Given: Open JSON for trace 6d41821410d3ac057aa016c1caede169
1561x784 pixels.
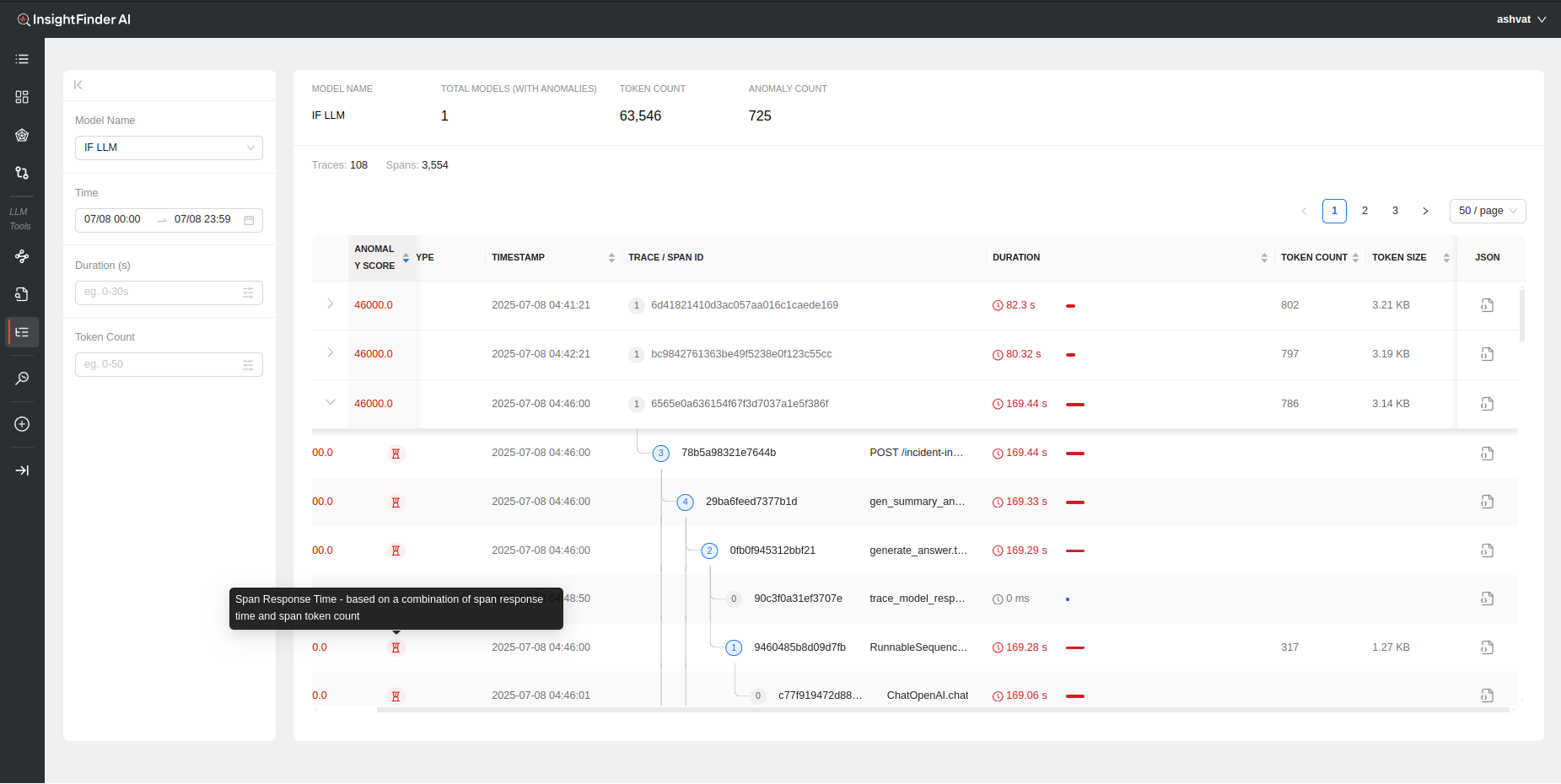Looking at the screenshot, I should (1487, 305).
